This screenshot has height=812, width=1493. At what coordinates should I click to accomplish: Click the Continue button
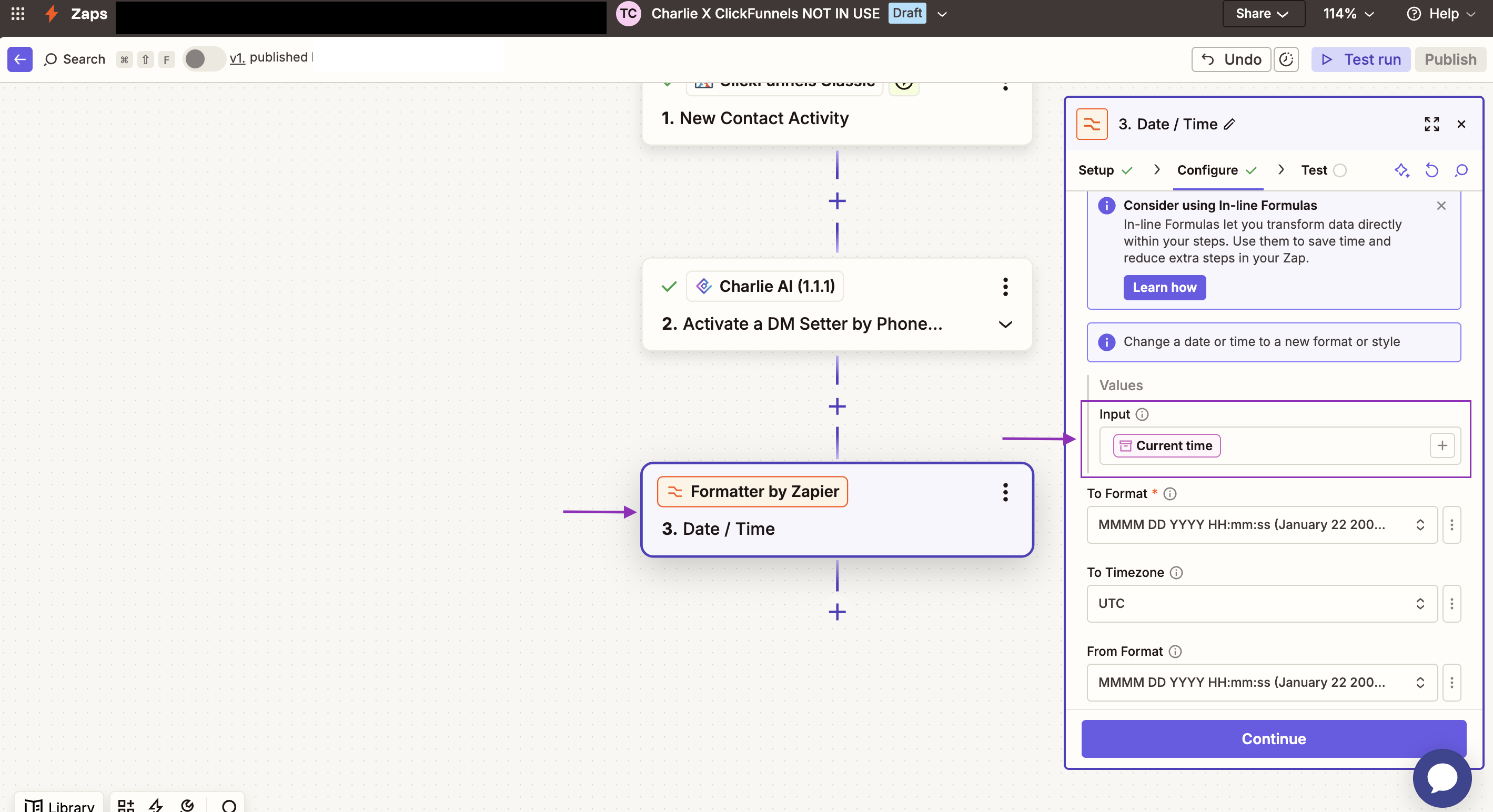click(1273, 739)
